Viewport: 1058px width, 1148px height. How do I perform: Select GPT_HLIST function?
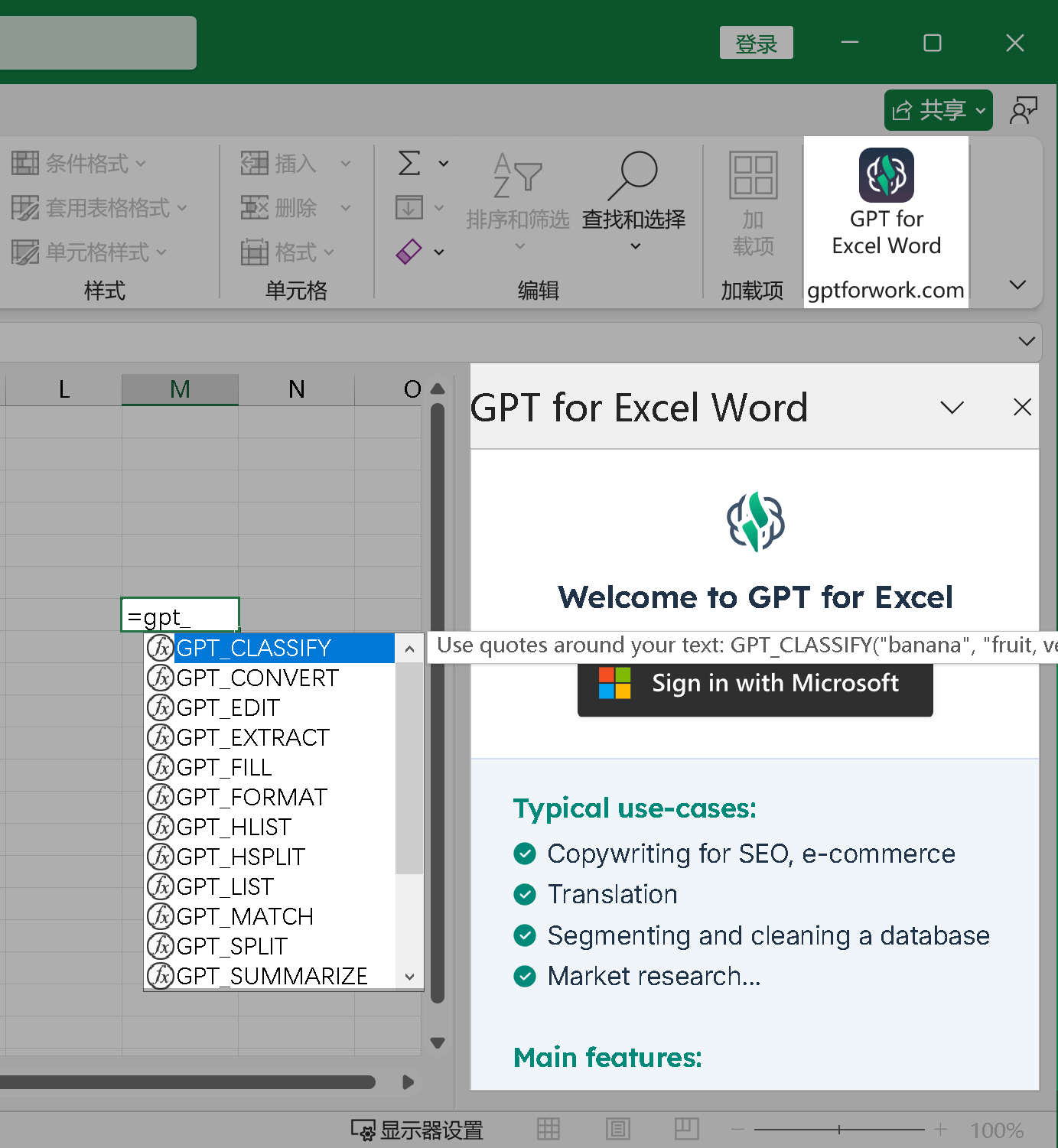click(269, 827)
